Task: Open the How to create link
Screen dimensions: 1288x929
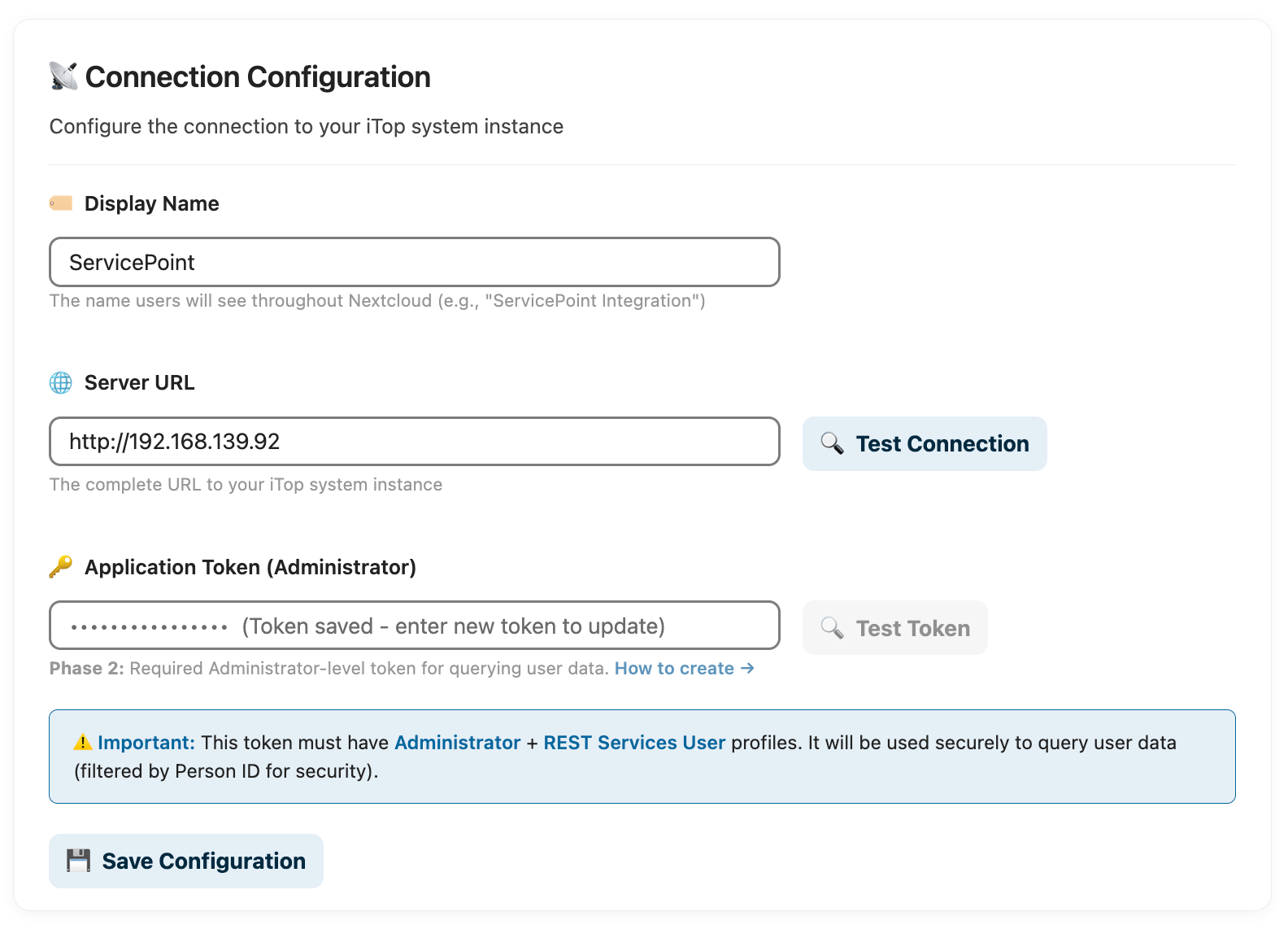Action: click(684, 668)
